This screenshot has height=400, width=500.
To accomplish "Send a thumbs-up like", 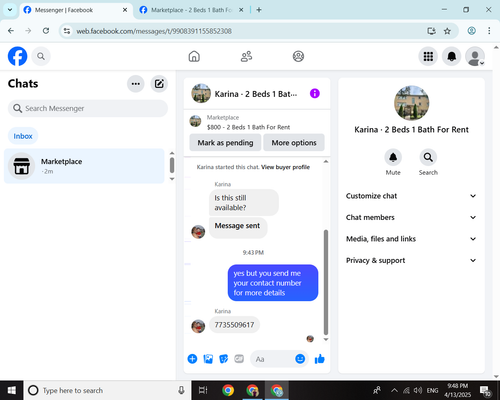I will point(319,359).
